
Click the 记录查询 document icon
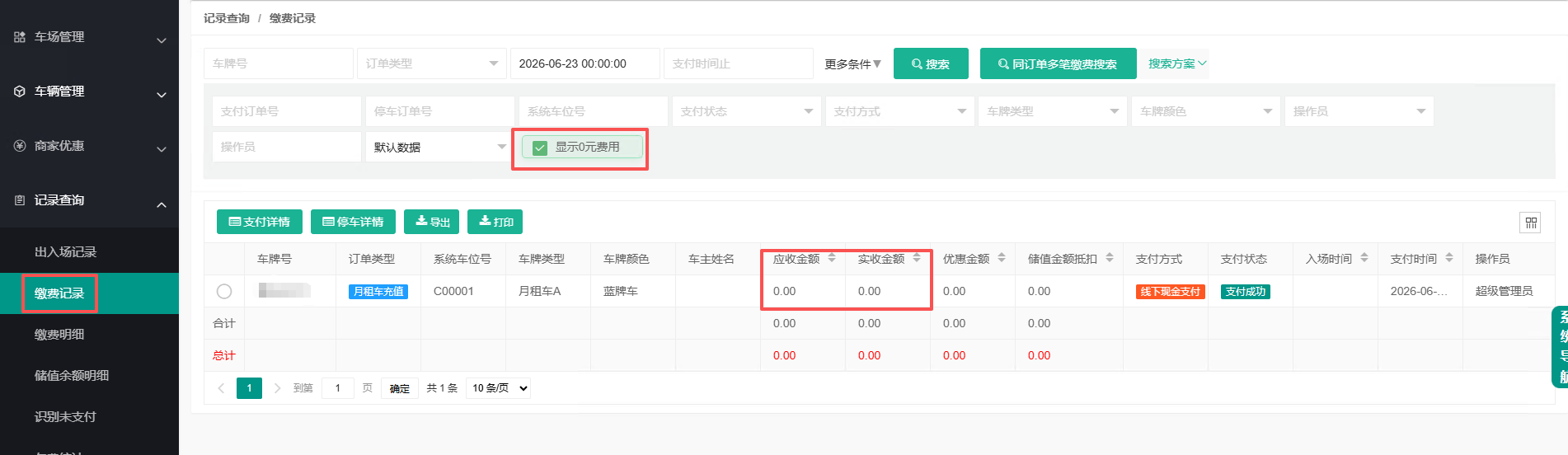(20, 200)
